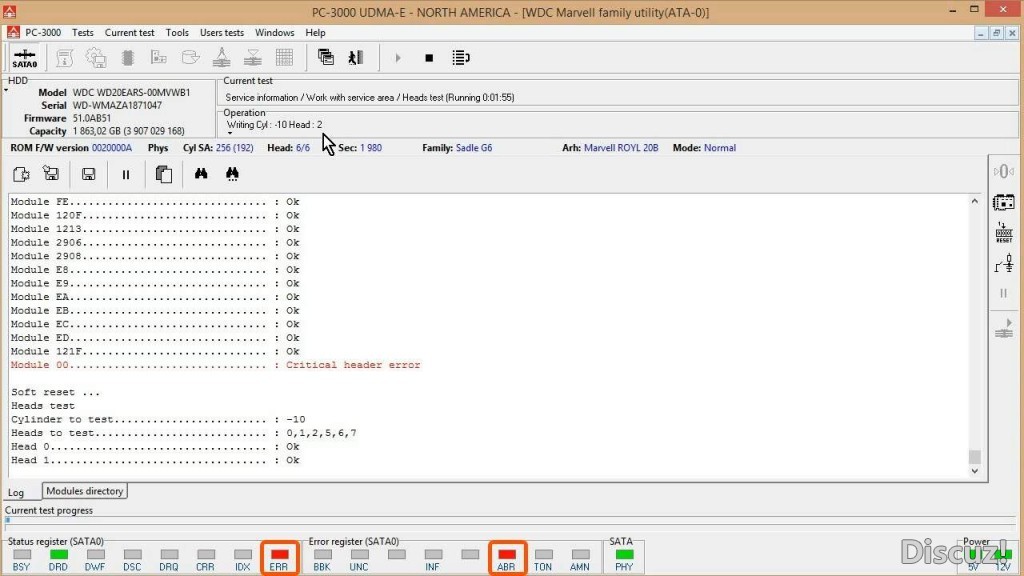This screenshot has width=1024, height=576.
Task: Click the chip-shaped ROM toolbar icon
Action: [x=127, y=58]
